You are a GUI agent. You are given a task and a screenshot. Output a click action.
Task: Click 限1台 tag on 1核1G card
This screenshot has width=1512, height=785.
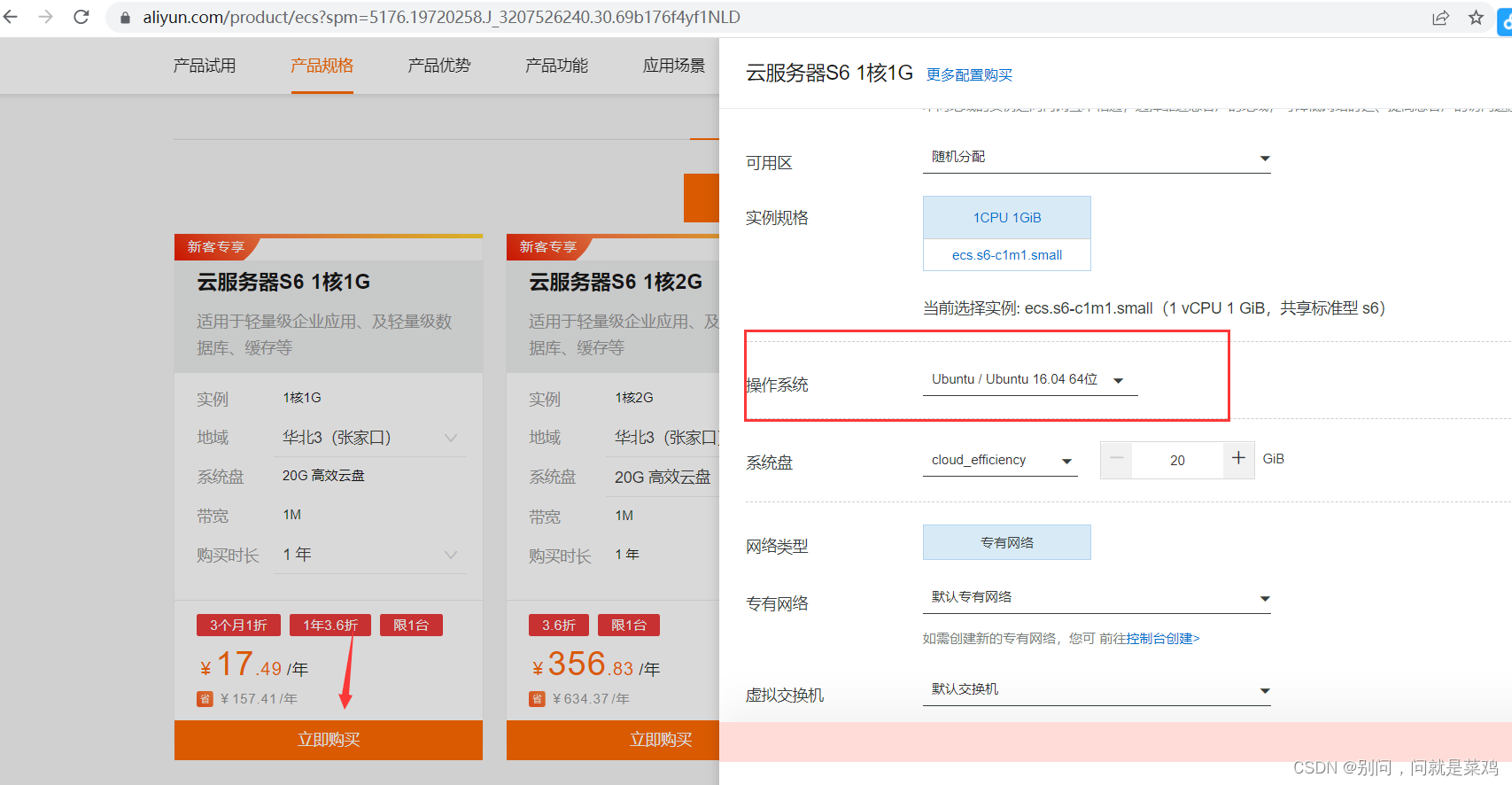411,625
